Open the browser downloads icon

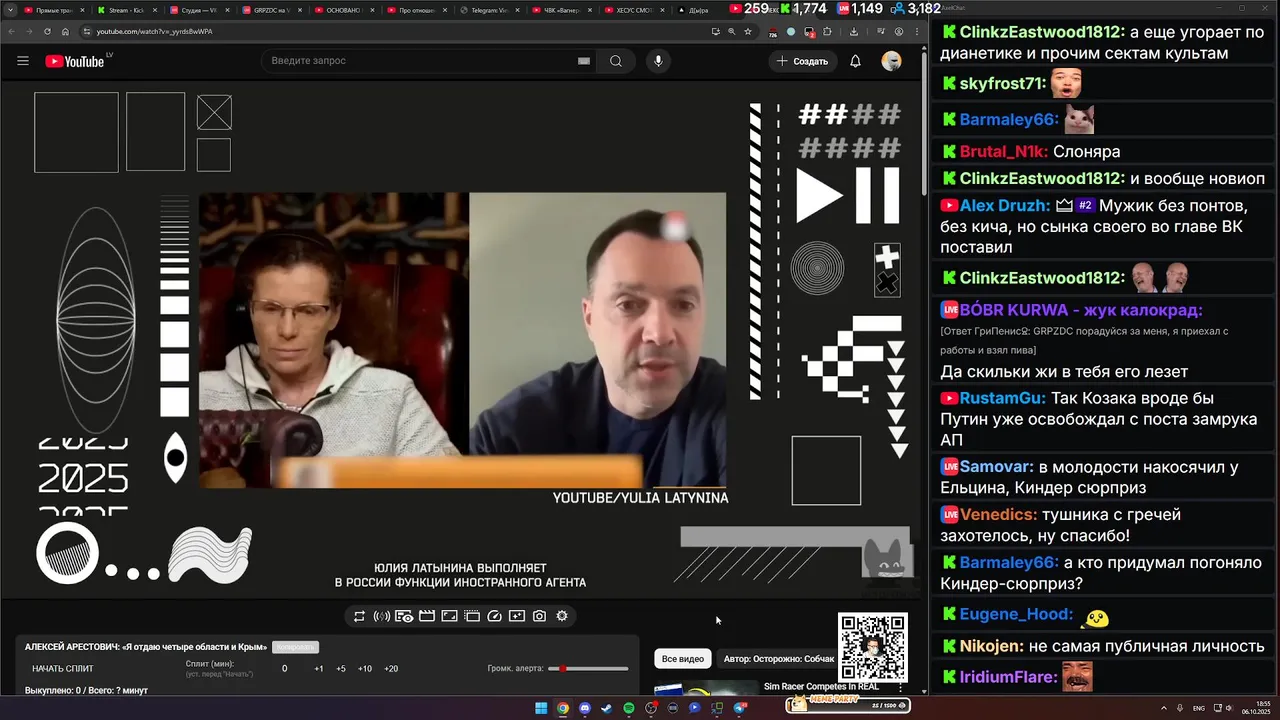[854, 31]
